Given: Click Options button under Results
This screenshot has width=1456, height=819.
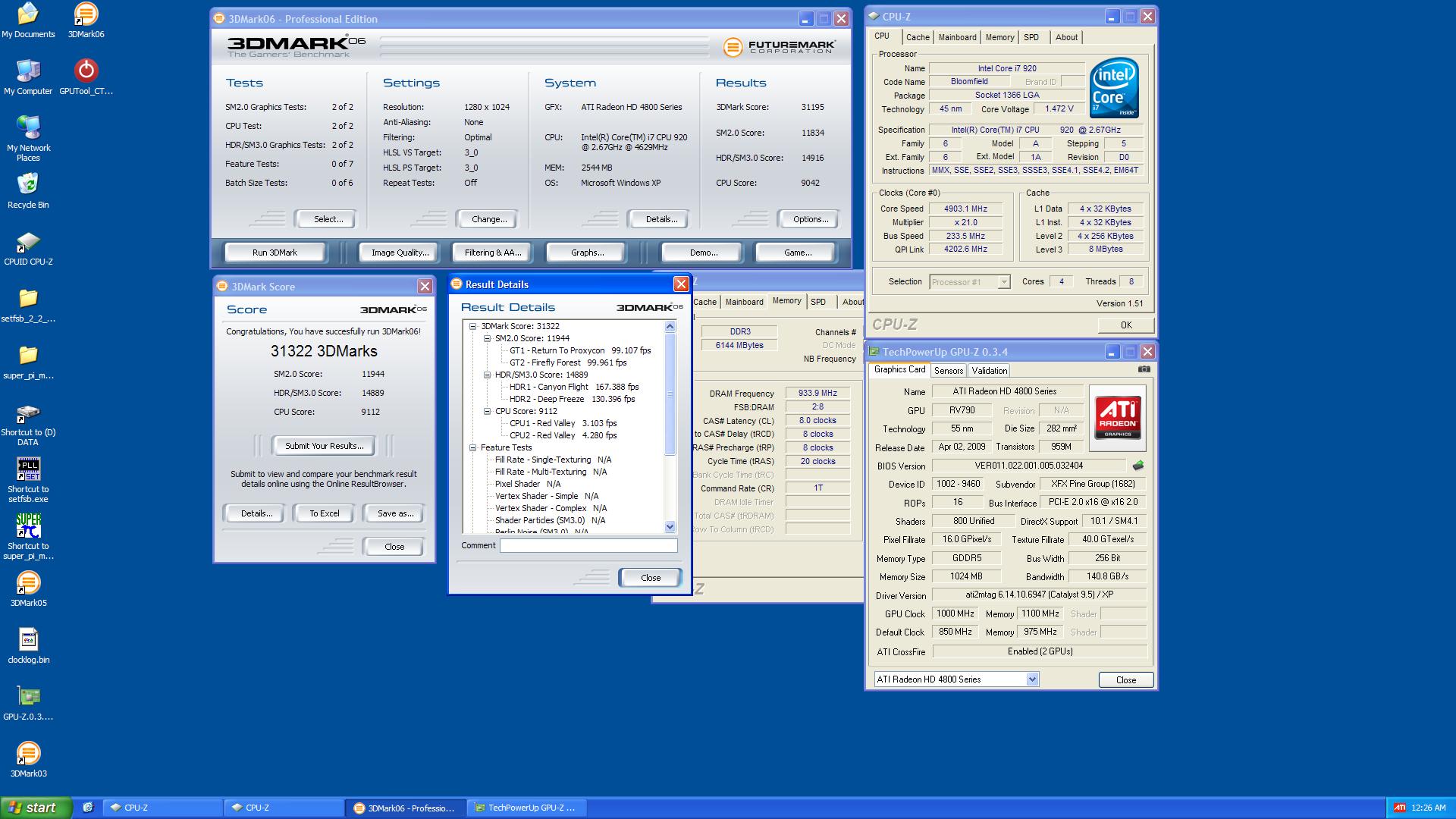Looking at the screenshot, I should pos(811,219).
